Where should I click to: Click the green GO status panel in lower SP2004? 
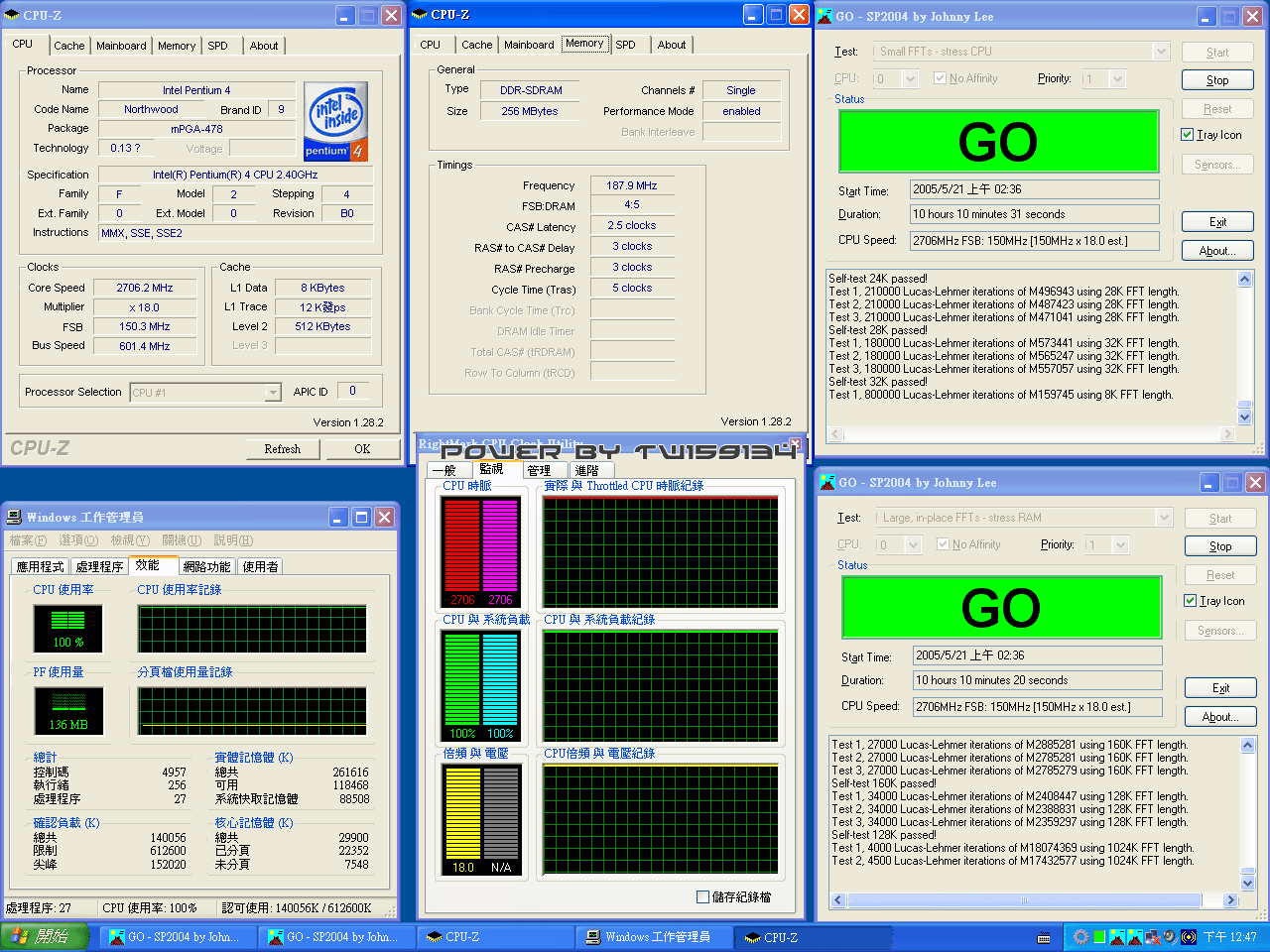tap(1001, 607)
